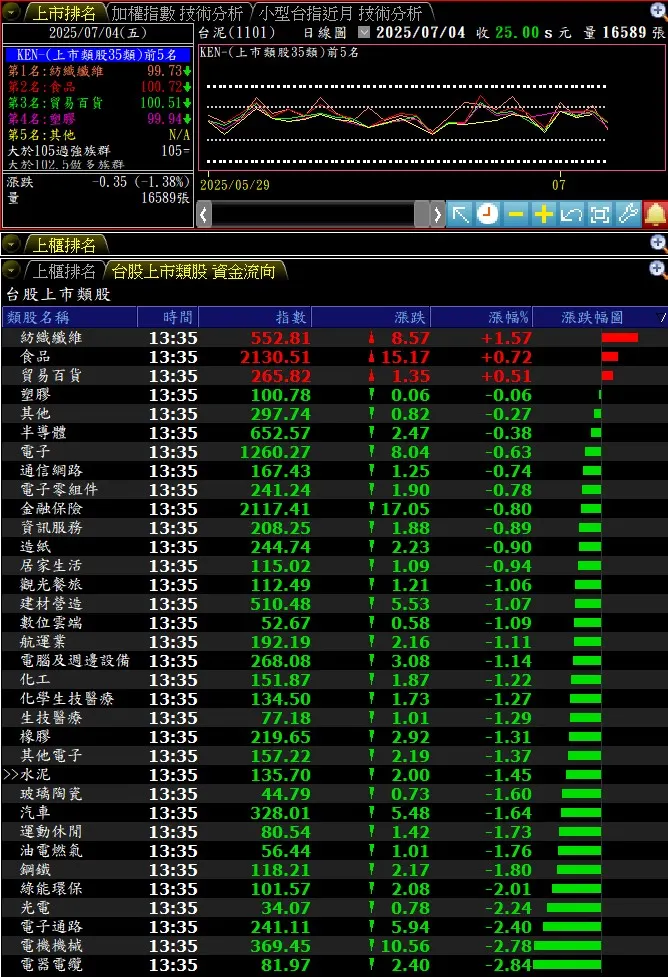Click 第3名:貿易百貨 in ranking list
The width and height of the screenshot is (668, 977).
point(97,103)
